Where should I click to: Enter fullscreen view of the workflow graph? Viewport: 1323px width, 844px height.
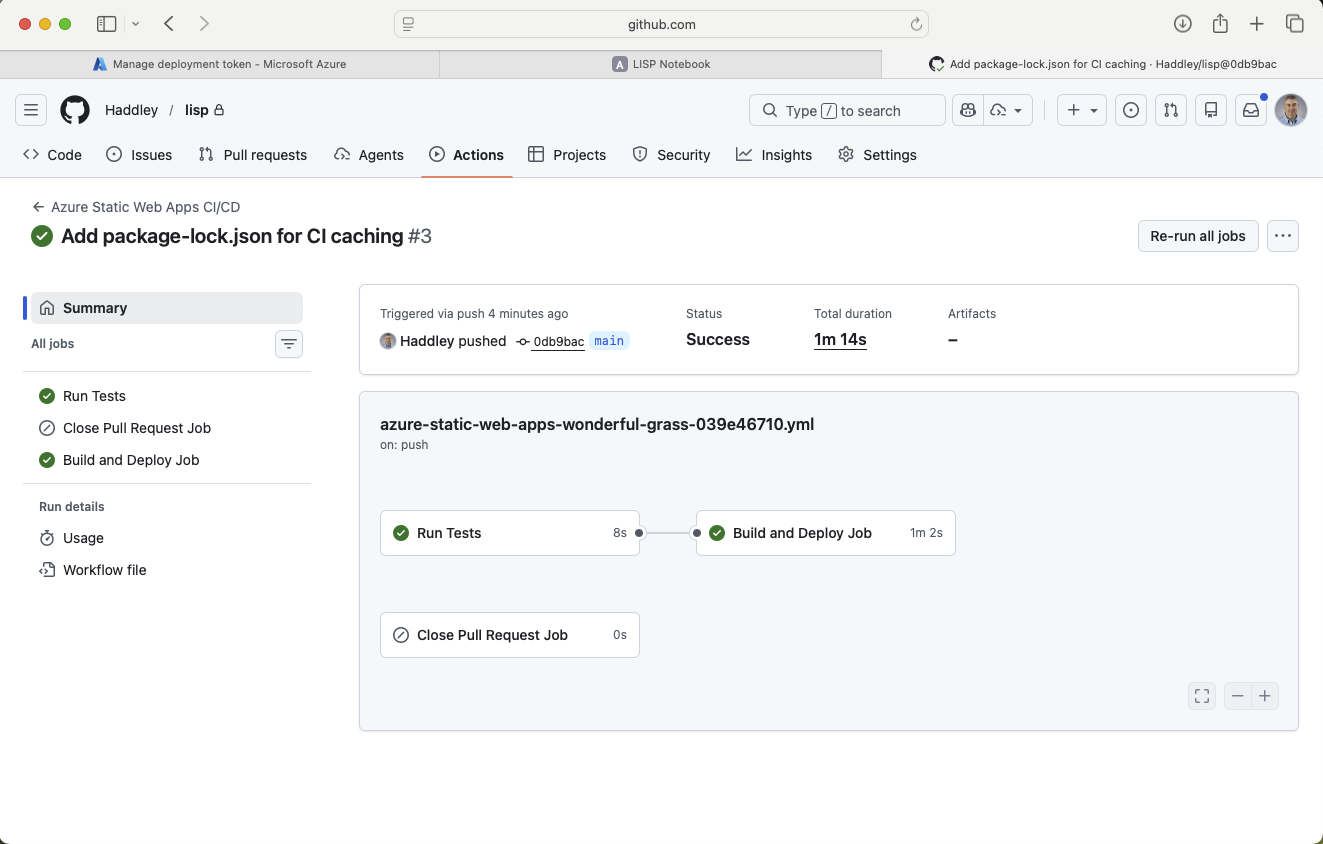(1201, 695)
